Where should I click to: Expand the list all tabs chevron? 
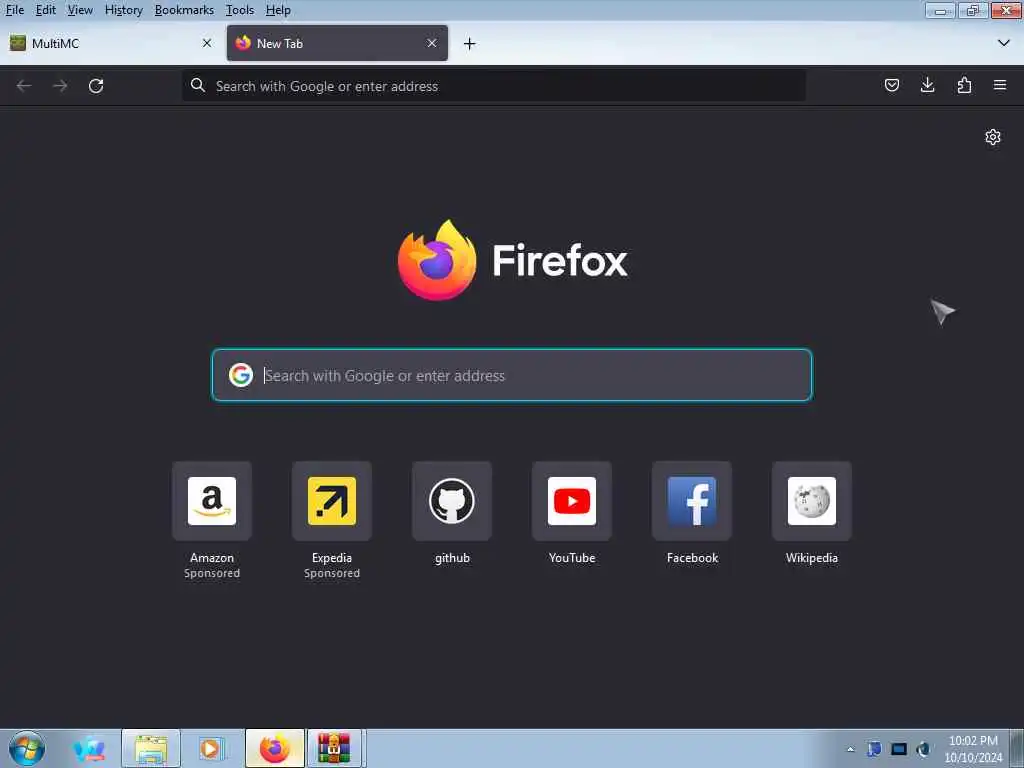click(x=1004, y=43)
